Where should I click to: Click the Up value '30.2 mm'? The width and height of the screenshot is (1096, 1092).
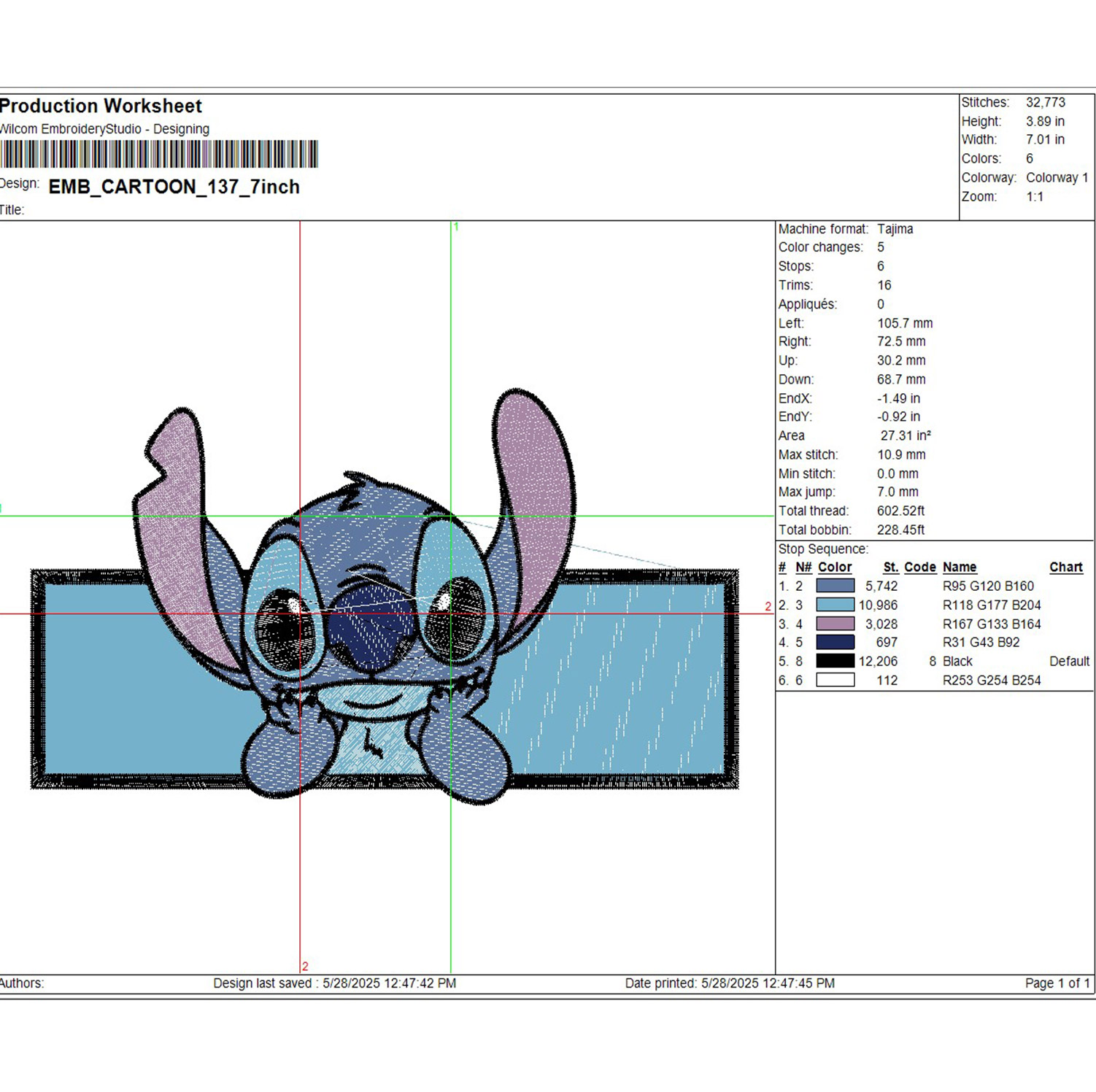pos(901,360)
